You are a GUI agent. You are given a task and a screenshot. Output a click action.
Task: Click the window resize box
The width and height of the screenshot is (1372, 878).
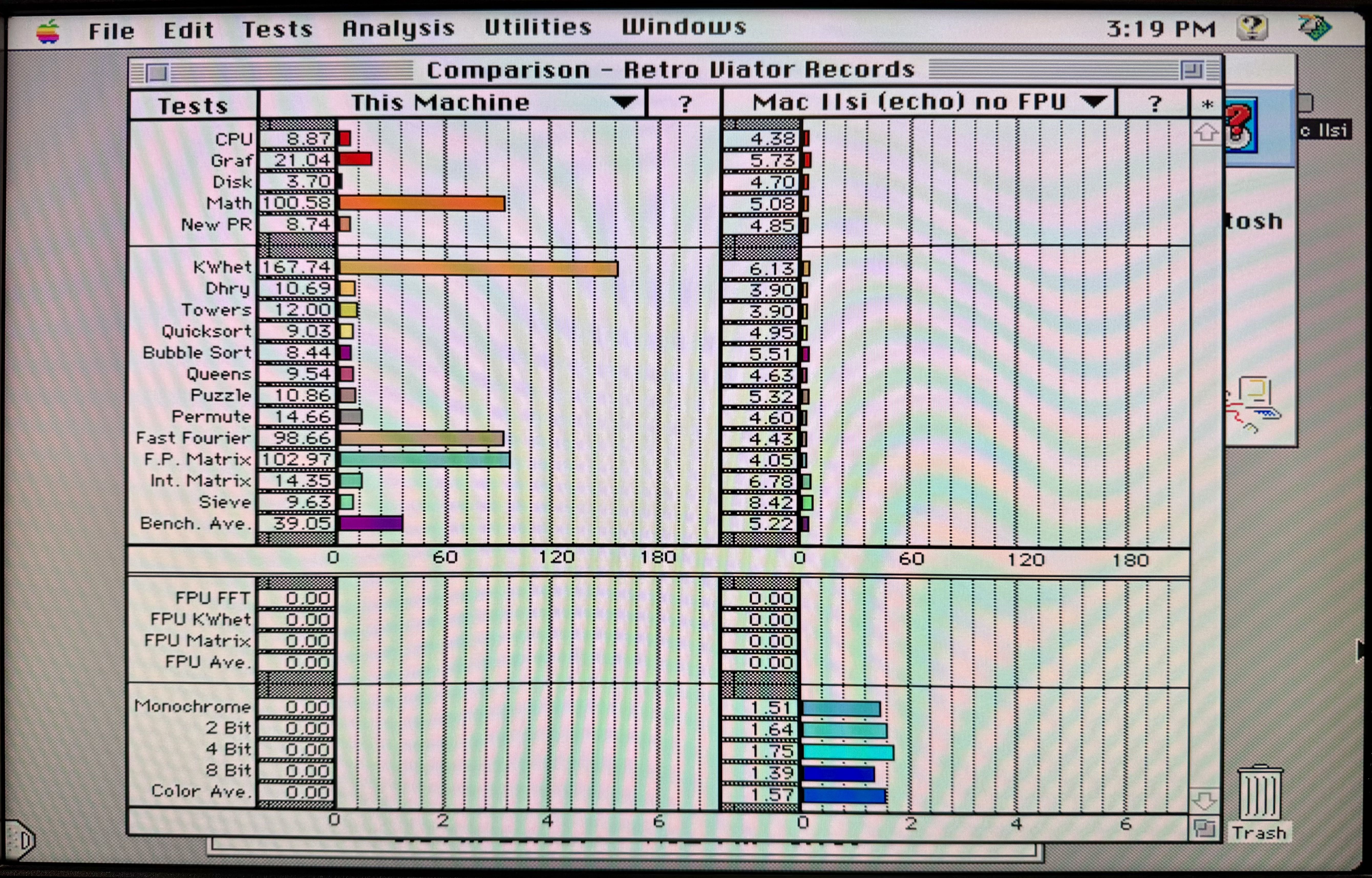pos(1204,828)
